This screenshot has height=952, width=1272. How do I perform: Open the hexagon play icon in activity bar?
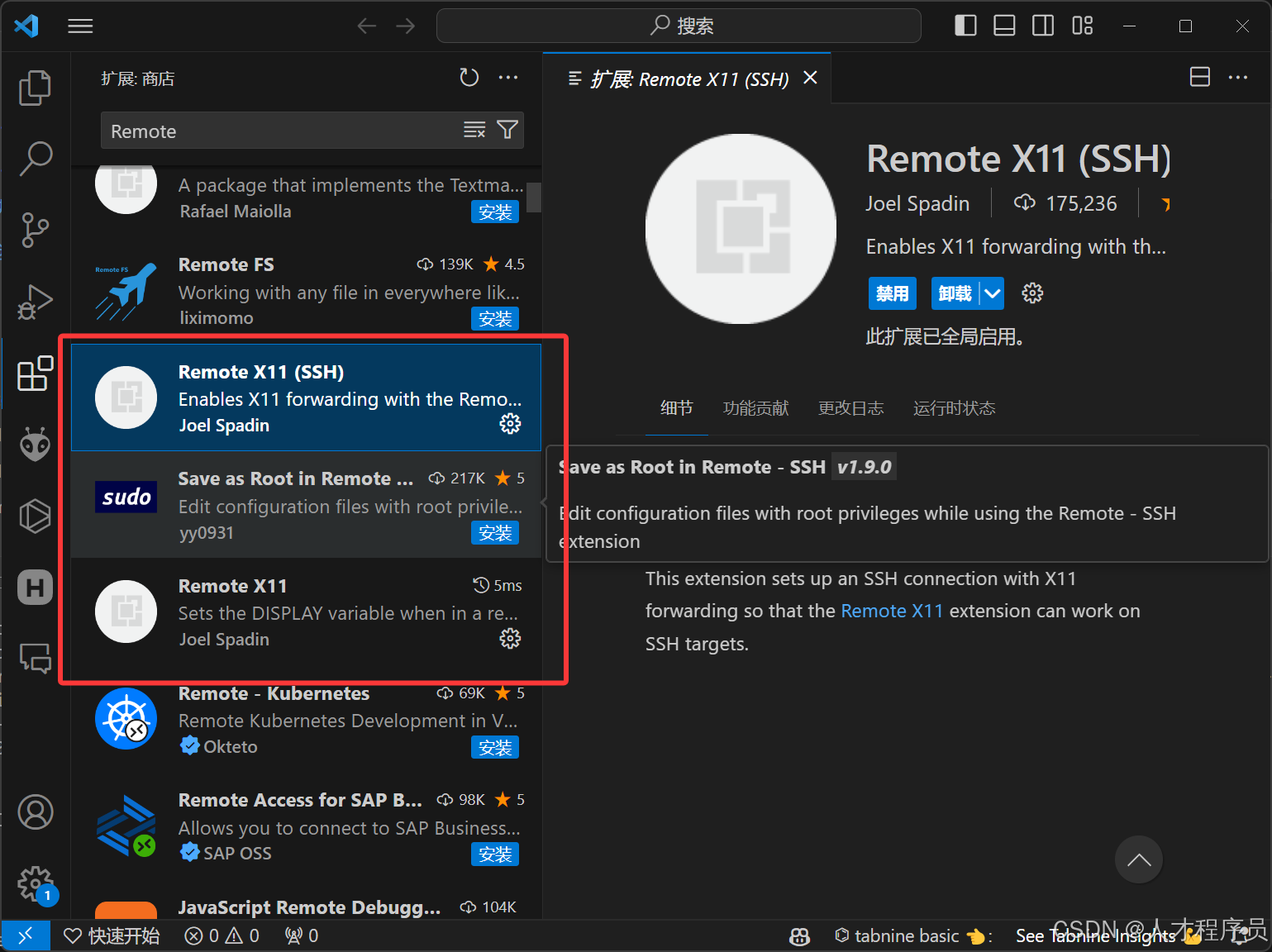[x=35, y=516]
